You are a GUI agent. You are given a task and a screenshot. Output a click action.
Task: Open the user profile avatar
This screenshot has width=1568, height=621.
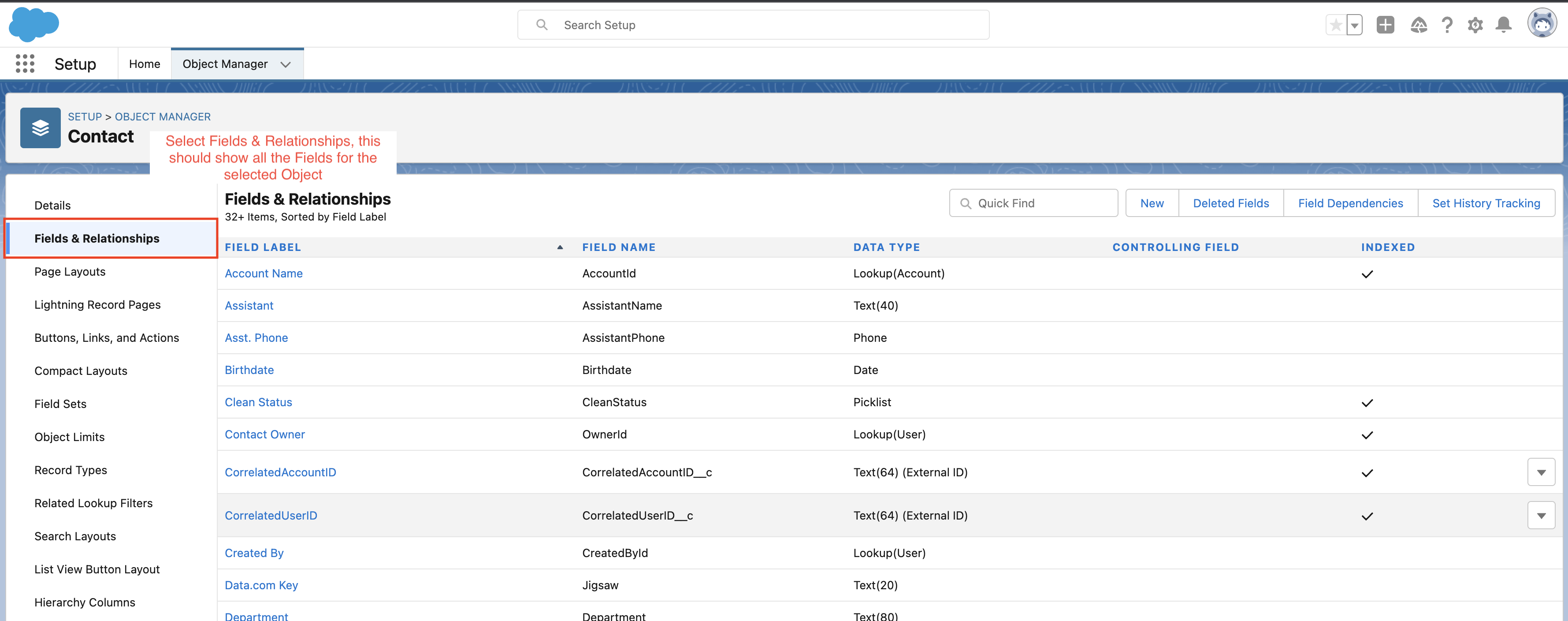coord(1542,24)
